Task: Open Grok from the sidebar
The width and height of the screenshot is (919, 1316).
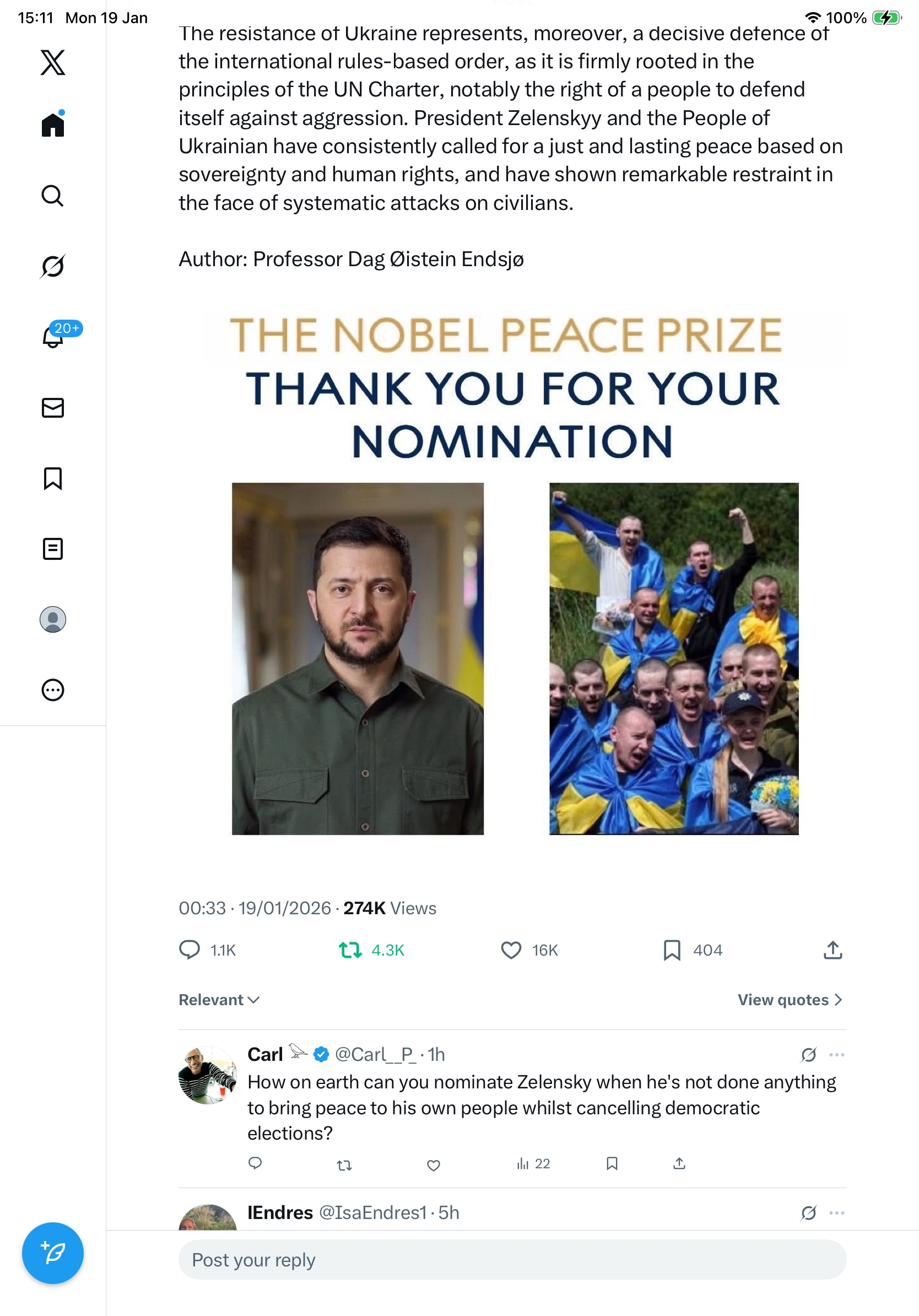Action: [x=53, y=266]
